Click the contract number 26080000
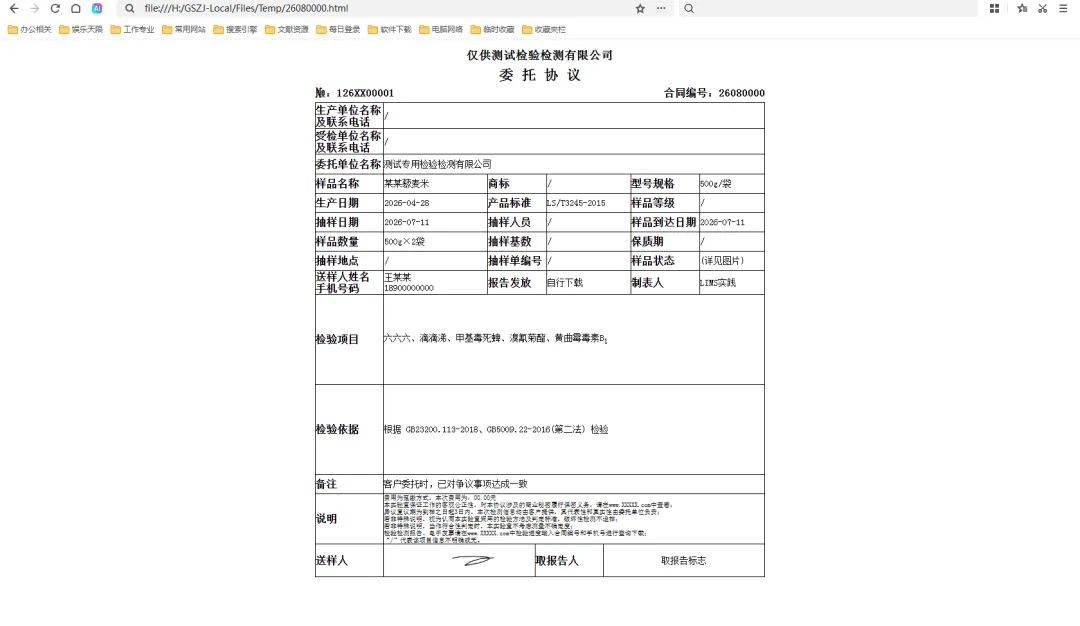The height and width of the screenshot is (626, 1080). (x=741, y=93)
